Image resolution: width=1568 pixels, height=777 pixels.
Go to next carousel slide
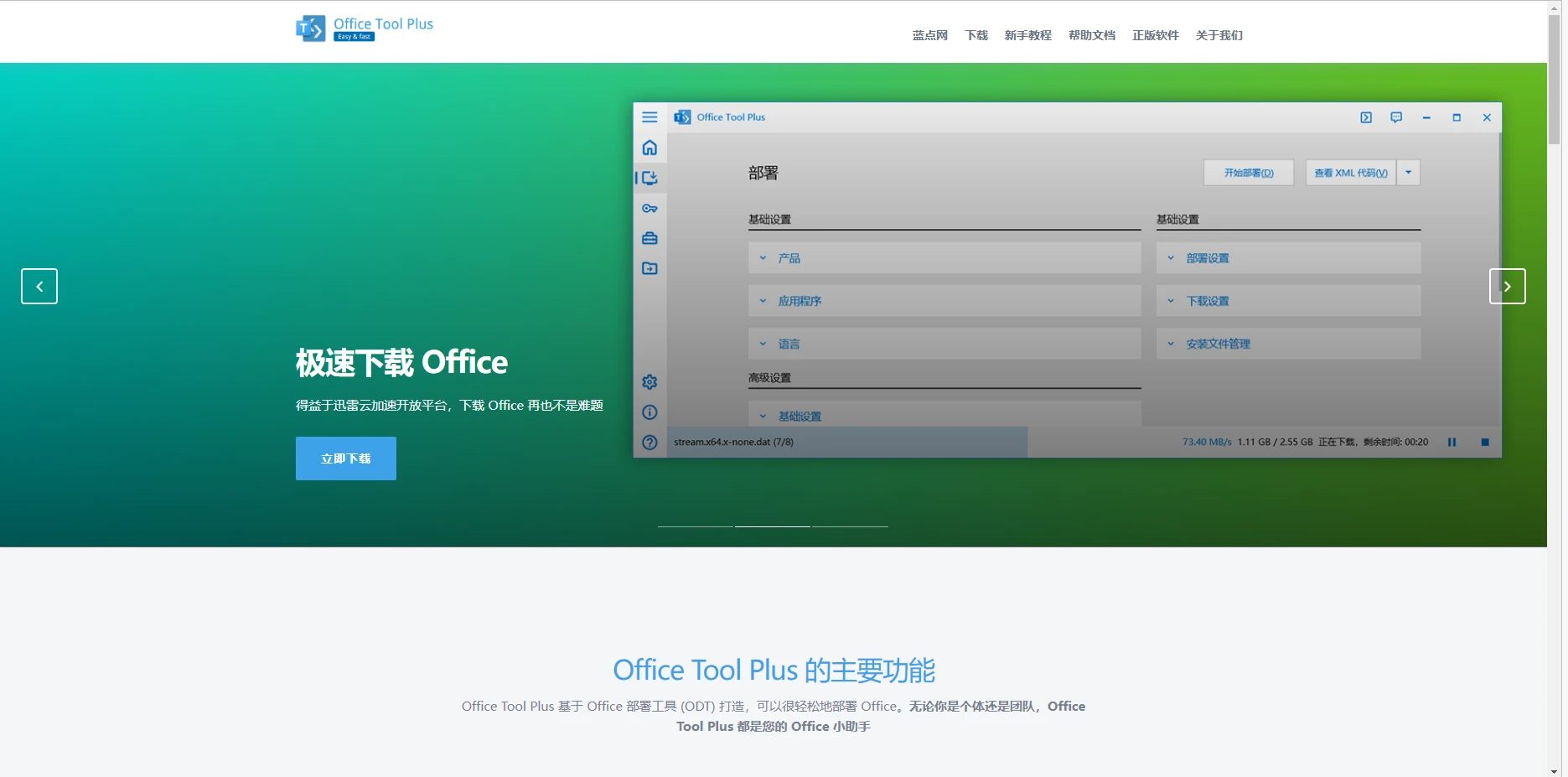tap(1507, 287)
